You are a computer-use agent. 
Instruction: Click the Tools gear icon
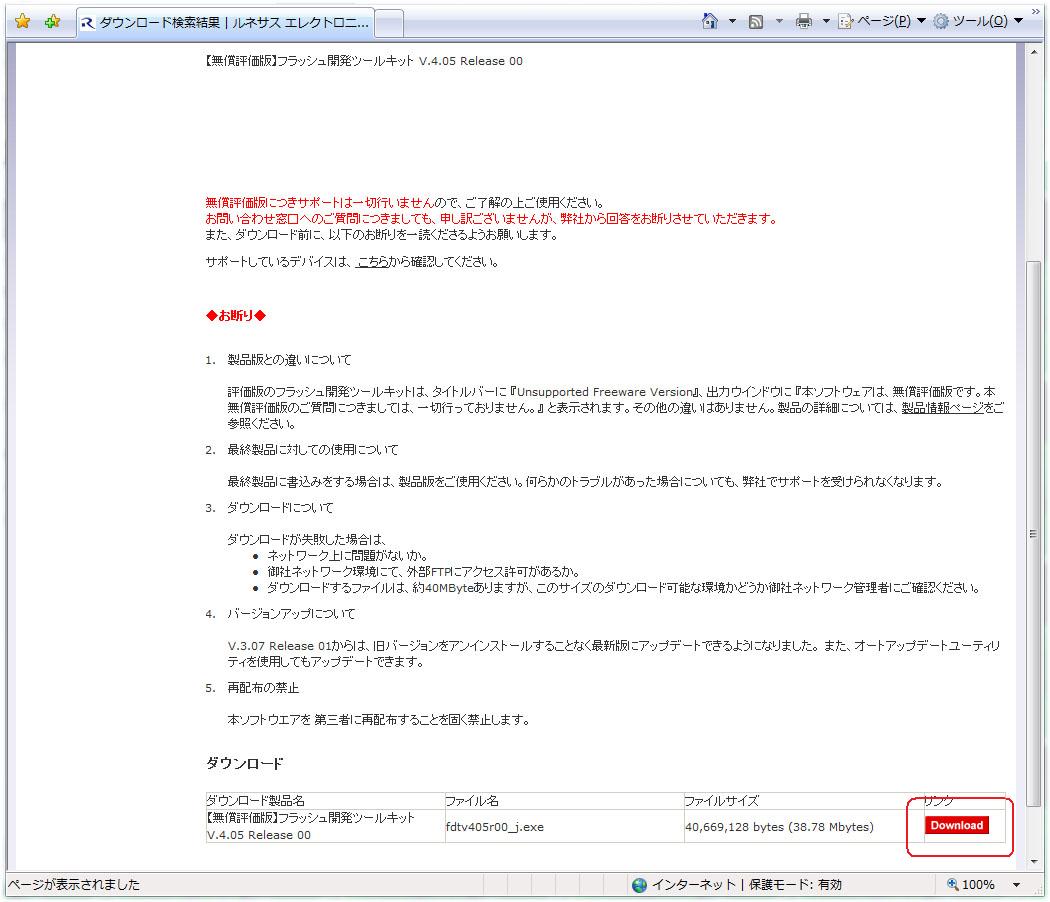[x=941, y=21]
